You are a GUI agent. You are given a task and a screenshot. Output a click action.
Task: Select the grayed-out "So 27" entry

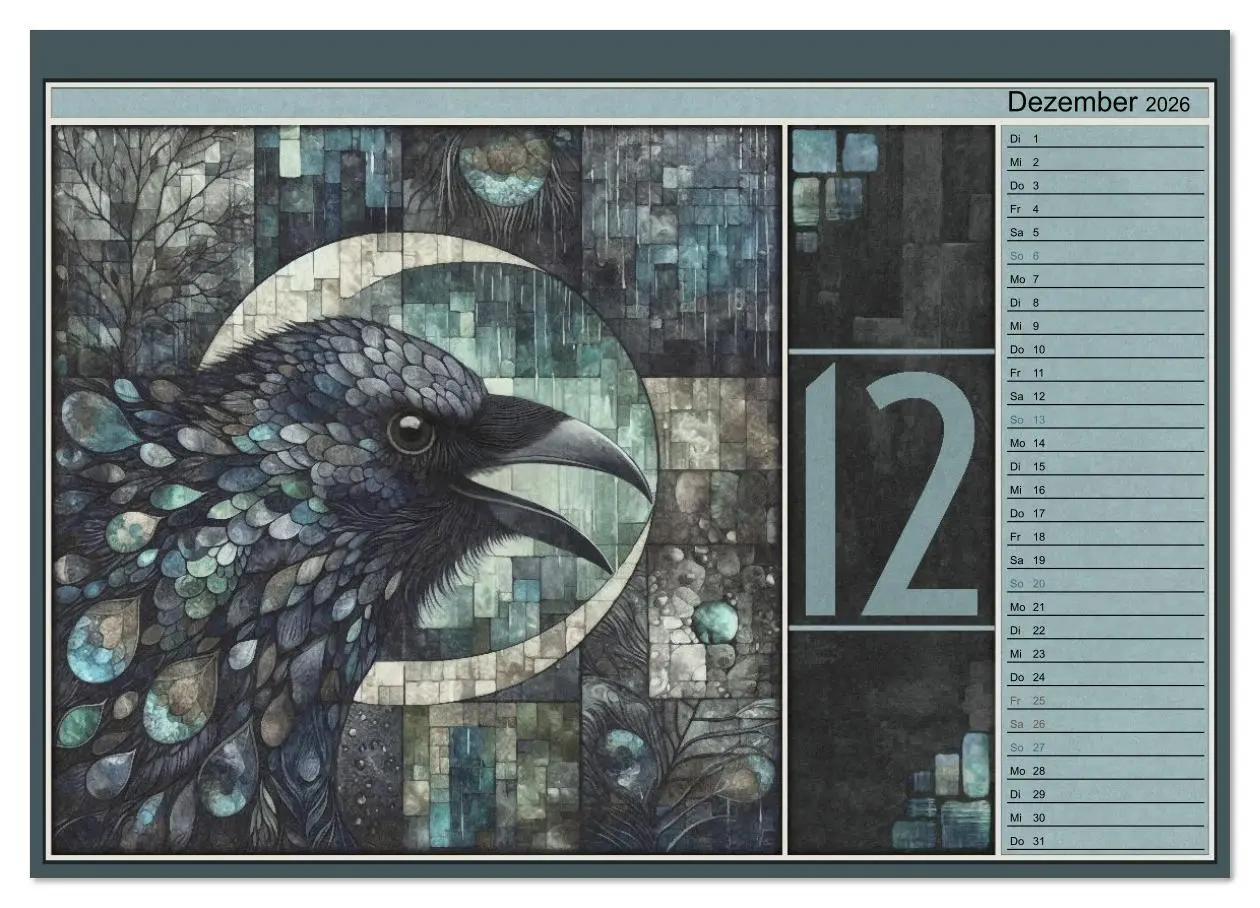pos(1024,747)
